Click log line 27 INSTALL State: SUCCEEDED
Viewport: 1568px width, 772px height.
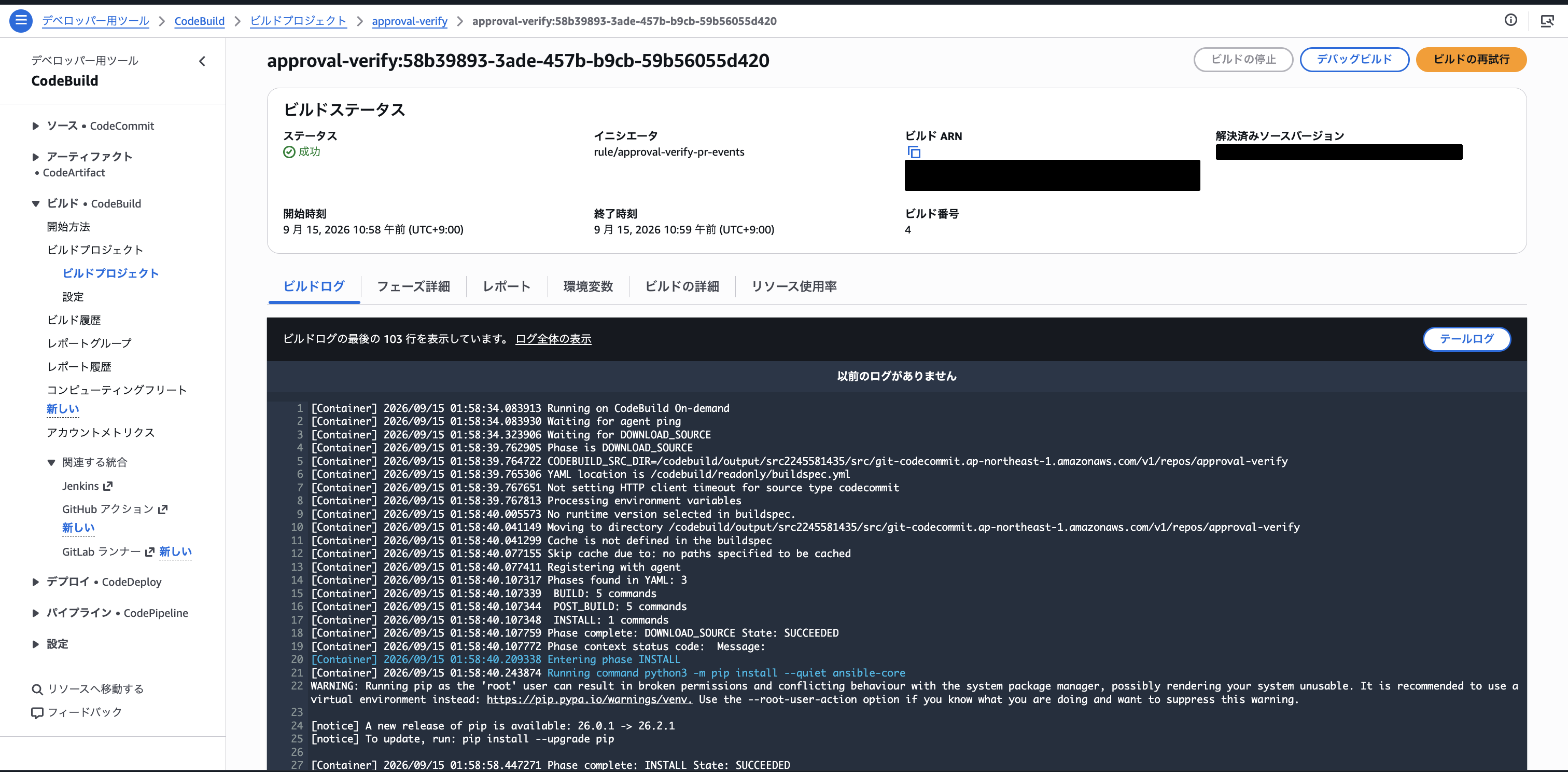pyautogui.click(x=550, y=765)
